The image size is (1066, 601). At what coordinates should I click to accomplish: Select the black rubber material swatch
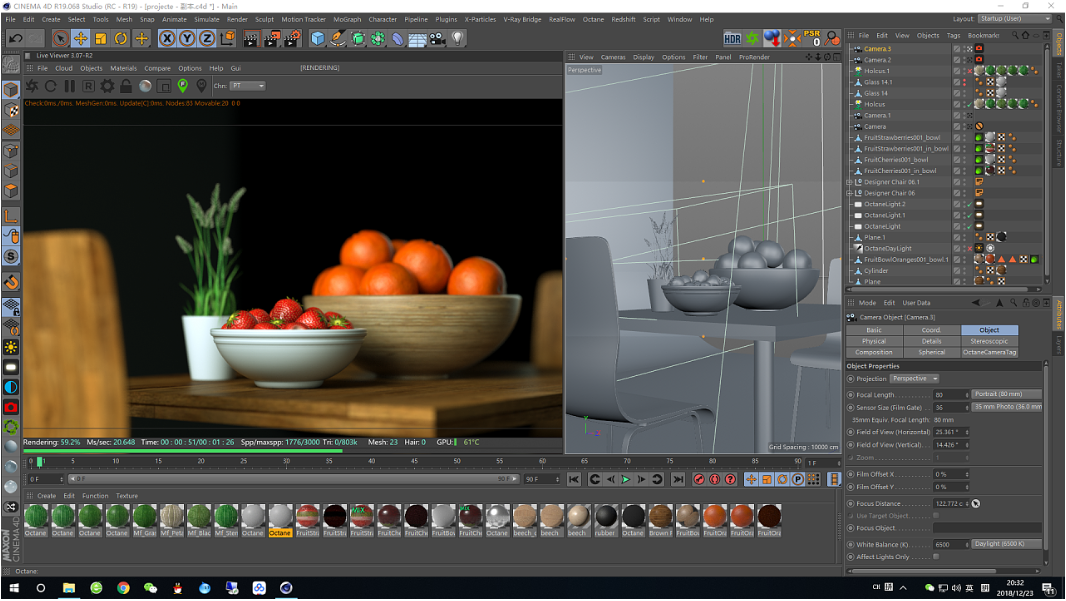point(605,520)
